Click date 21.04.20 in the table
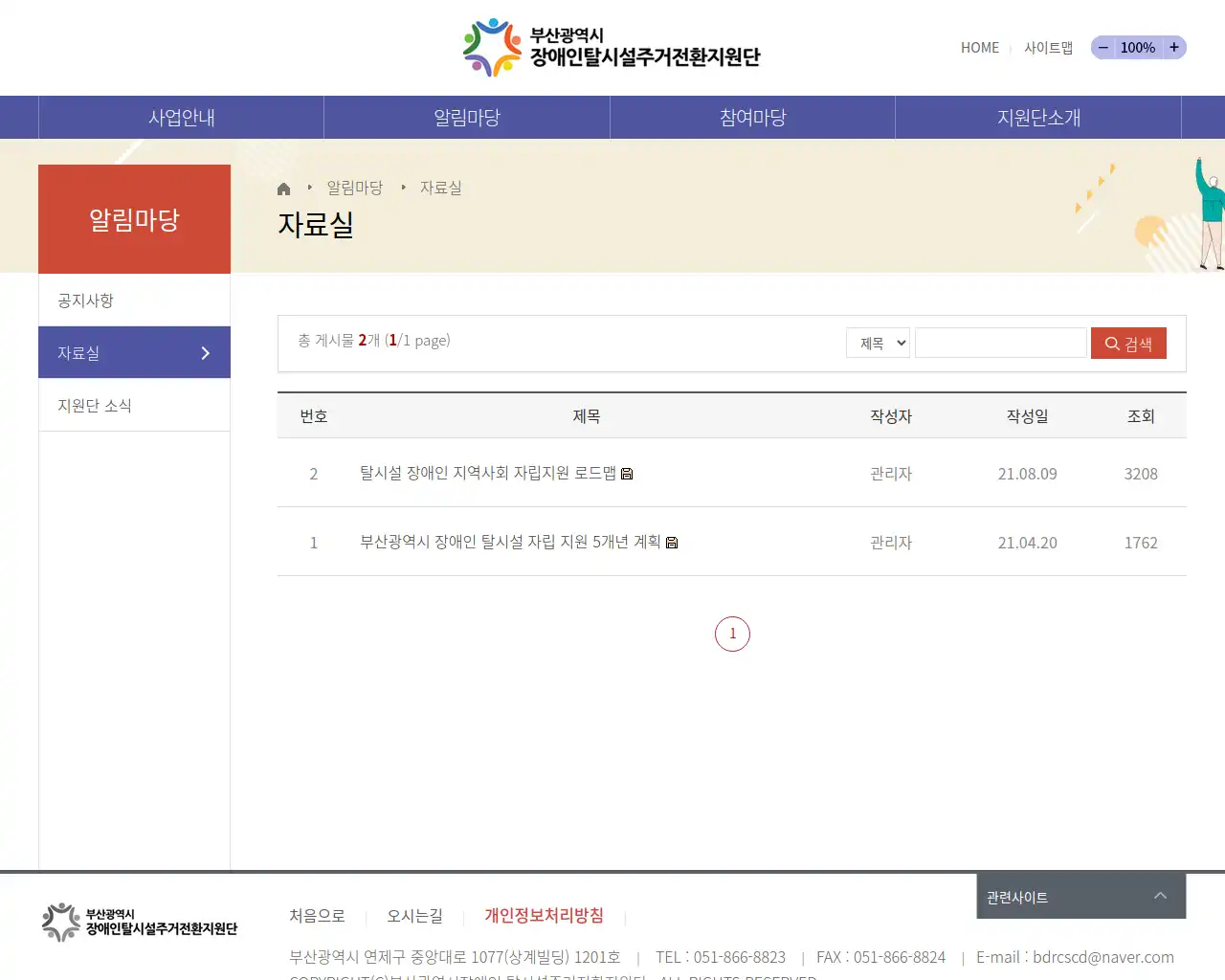Viewport: 1225px width, 980px height. [x=1027, y=543]
